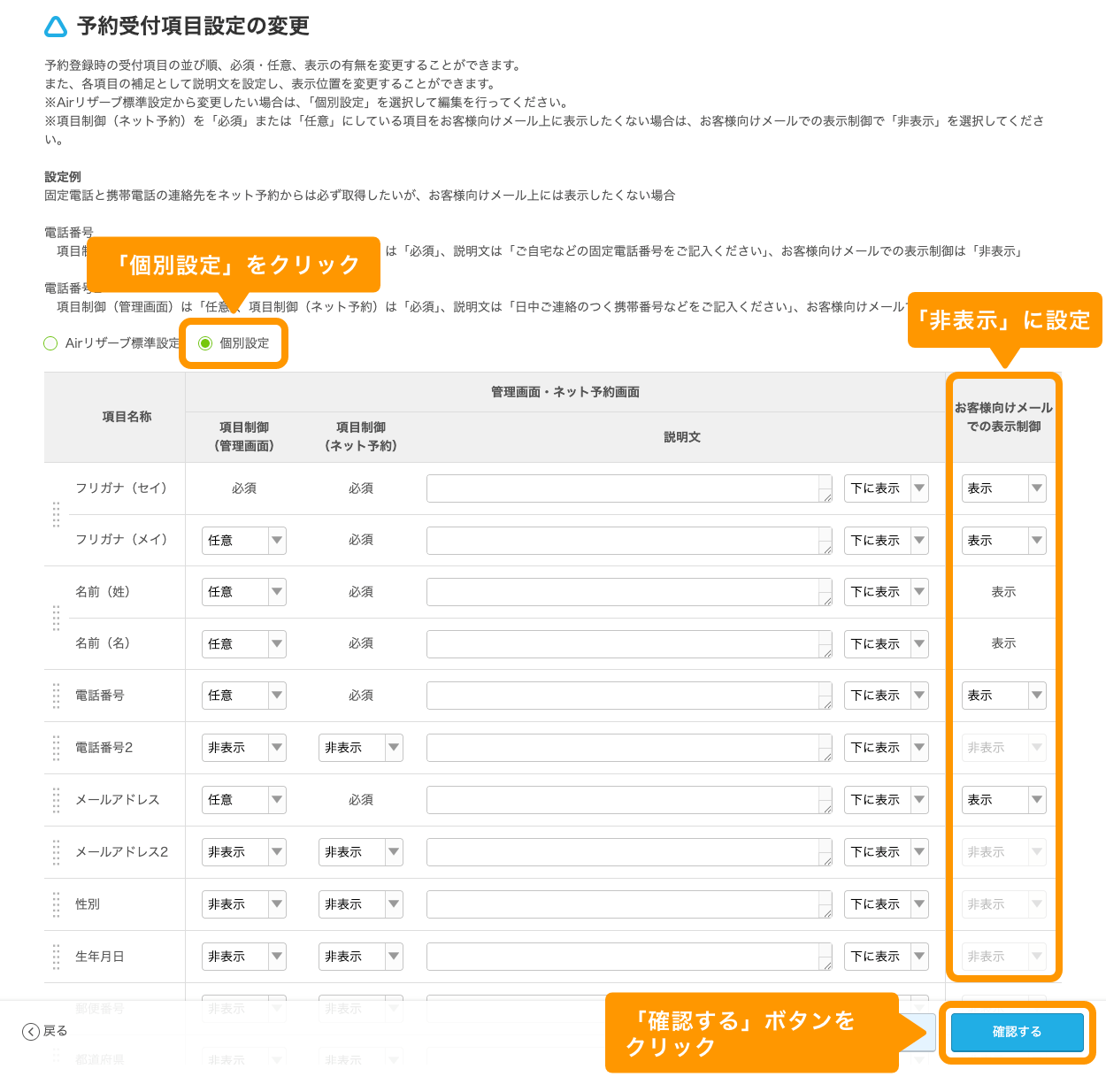Open the 非表示 dropdown for 性別 net reservation

pos(360,904)
